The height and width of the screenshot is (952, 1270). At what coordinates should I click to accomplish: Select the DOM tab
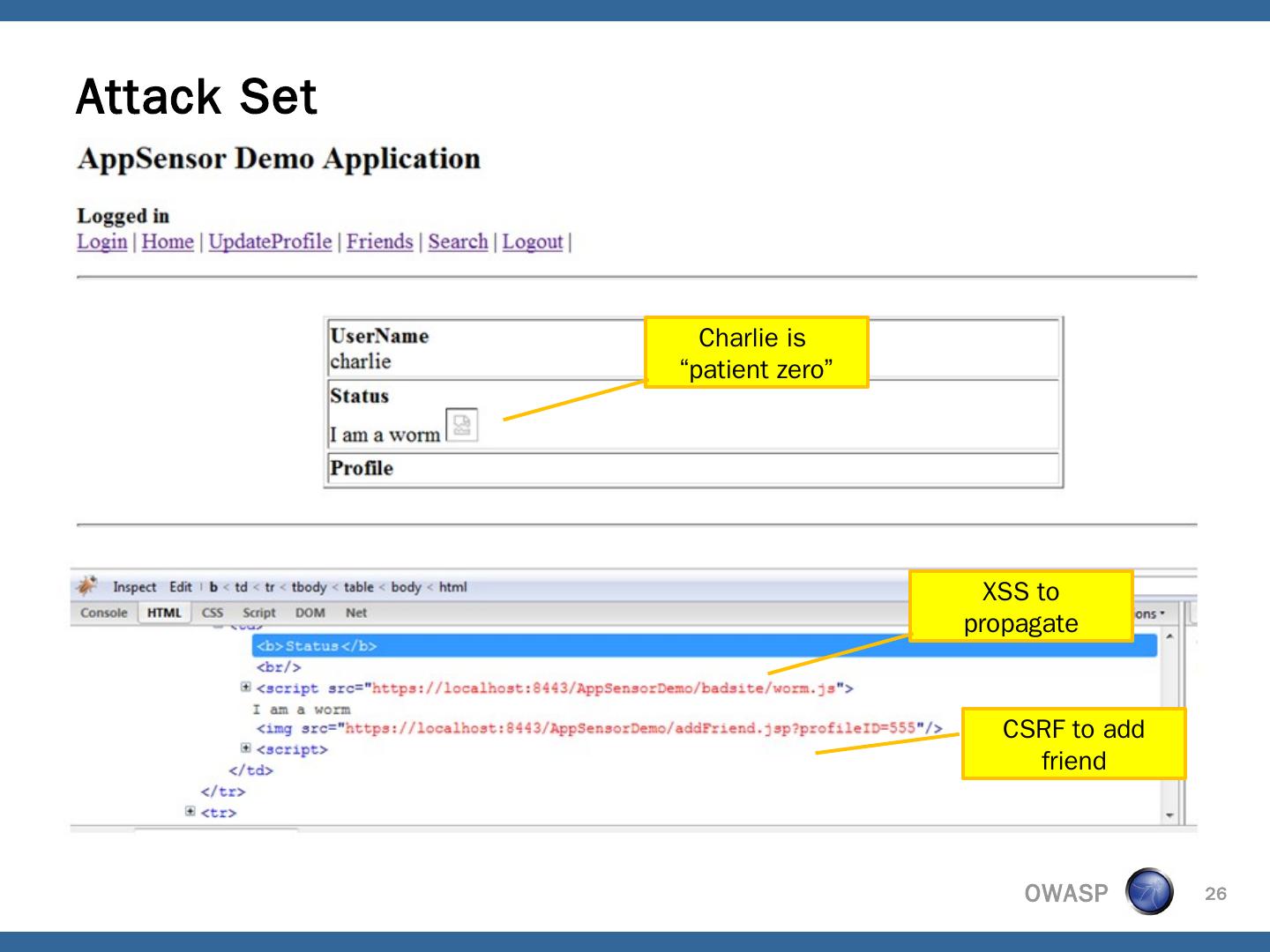click(310, 613)
